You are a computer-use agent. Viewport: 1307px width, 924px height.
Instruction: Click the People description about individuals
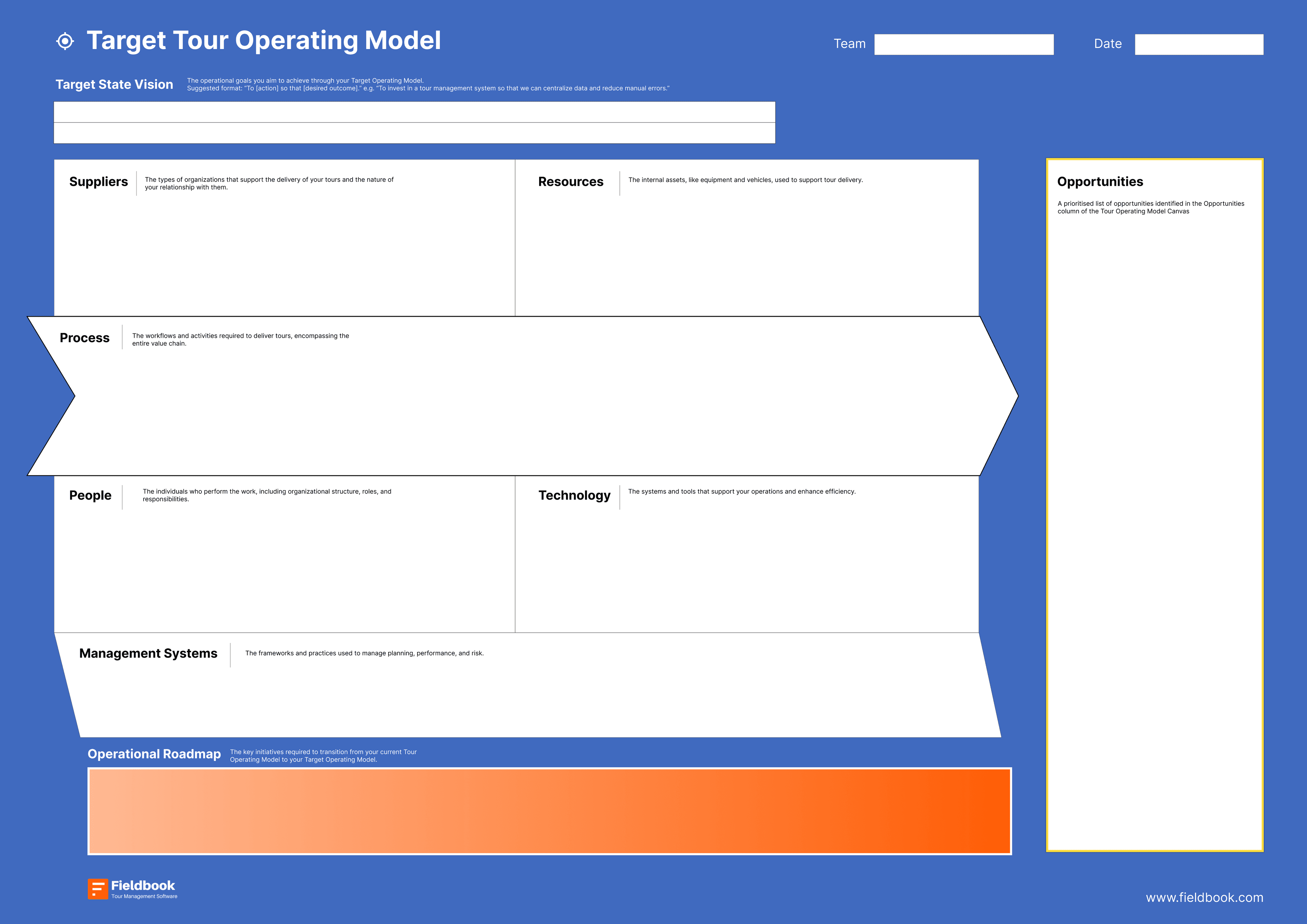pos(267,495)
